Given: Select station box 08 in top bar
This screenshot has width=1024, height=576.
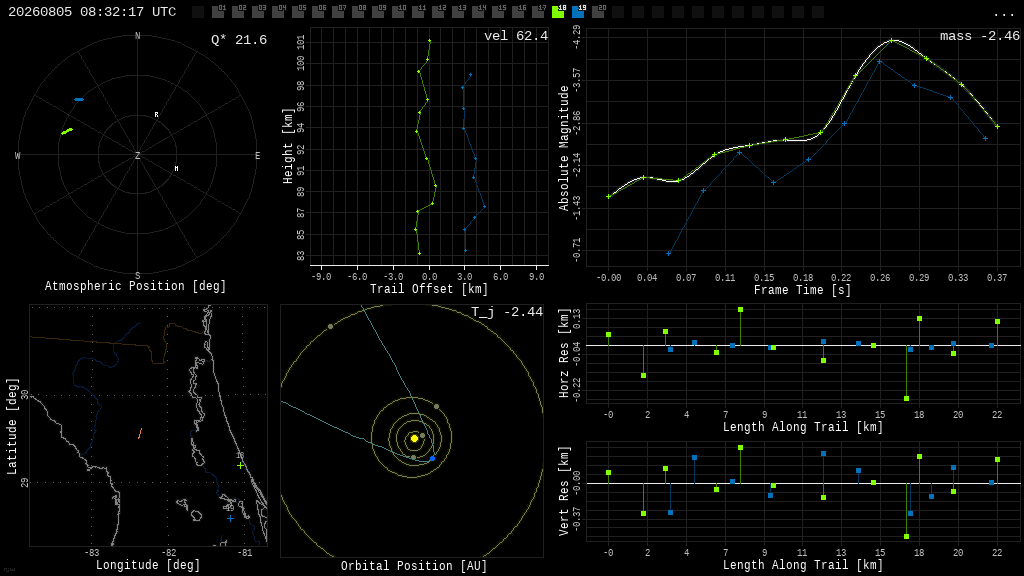Looking at the screenshot, I should coord(358,12).
